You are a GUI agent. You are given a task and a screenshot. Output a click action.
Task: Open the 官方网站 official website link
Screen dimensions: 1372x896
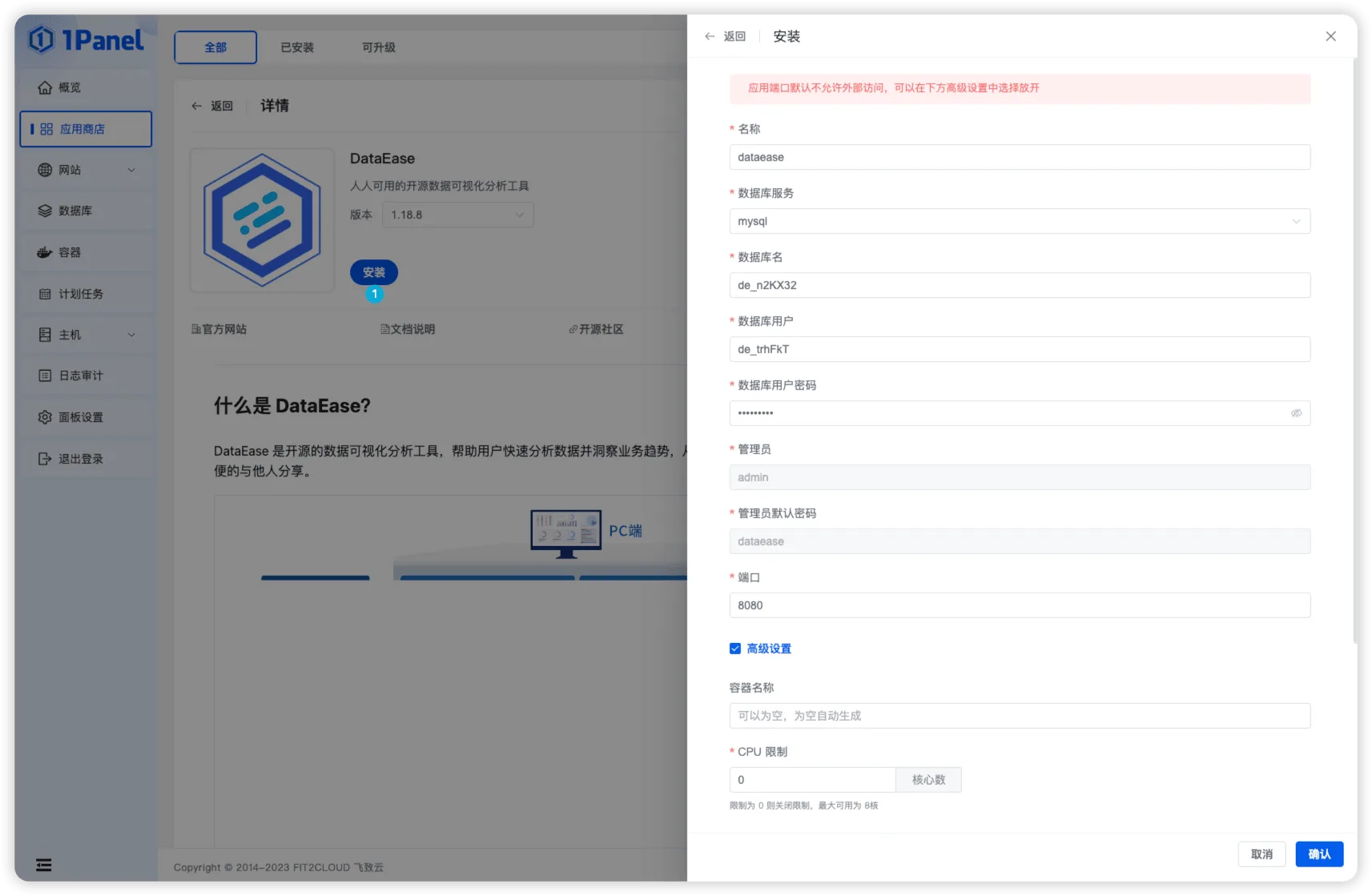coord(219,329)
